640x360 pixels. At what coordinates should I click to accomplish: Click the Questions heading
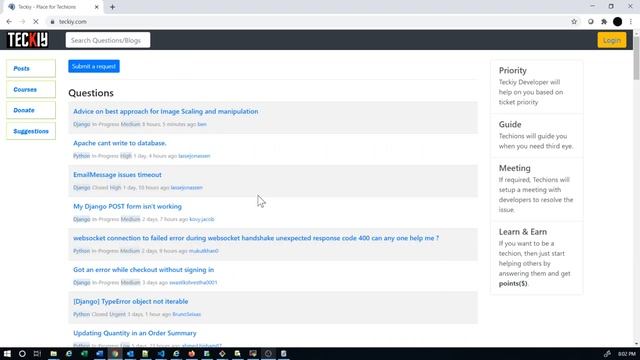91,93
